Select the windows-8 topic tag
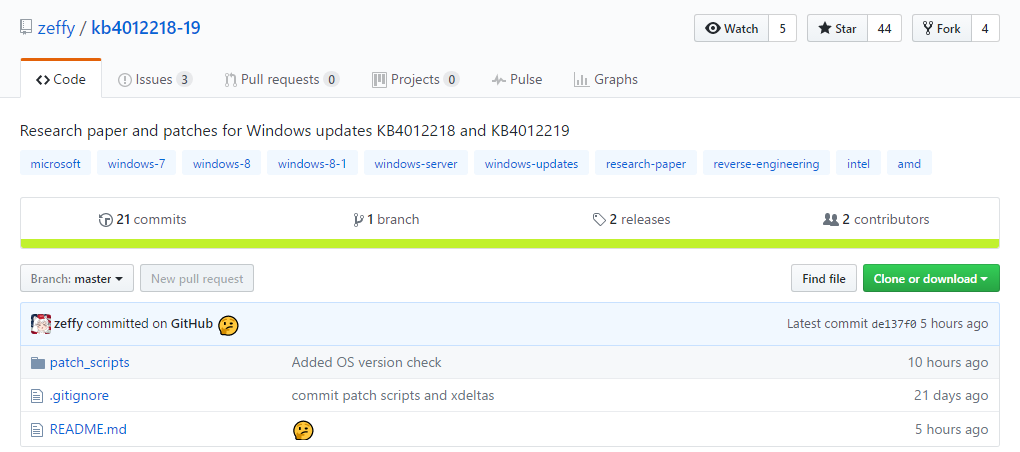This screenshot has width=1020, height=452. point(222,163)
